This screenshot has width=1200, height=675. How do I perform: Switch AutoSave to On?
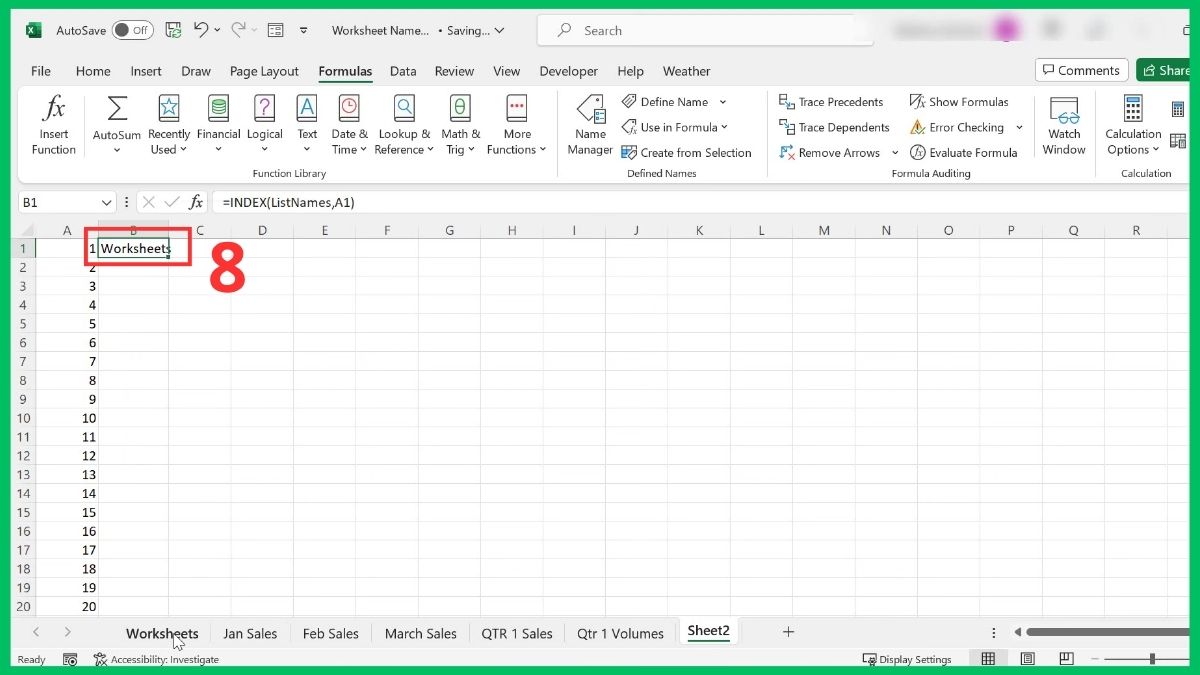(131, 30)
